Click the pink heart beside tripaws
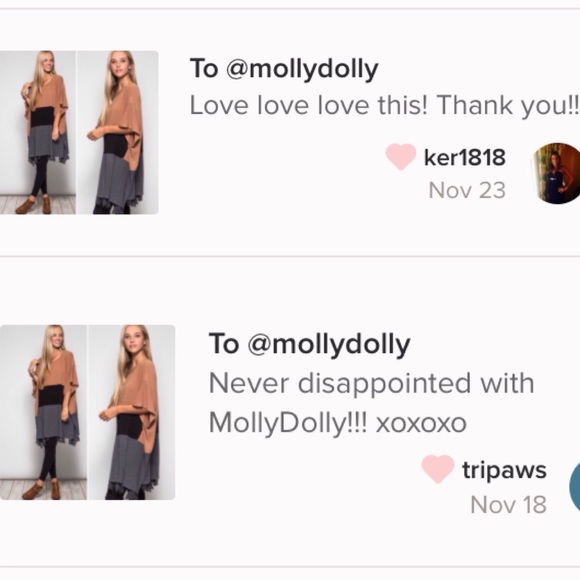The image size is (580, 580). pyautogui.click(x=438, y=469)
